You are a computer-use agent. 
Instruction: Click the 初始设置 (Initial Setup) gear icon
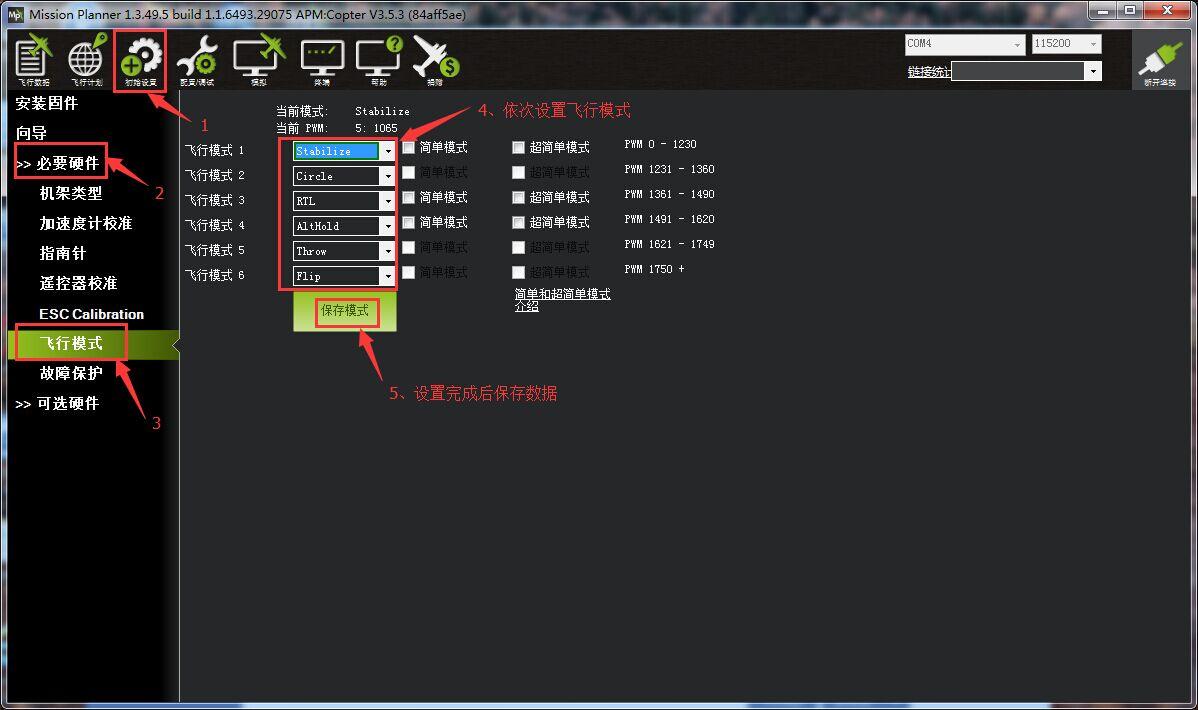[x=141, y=60]
